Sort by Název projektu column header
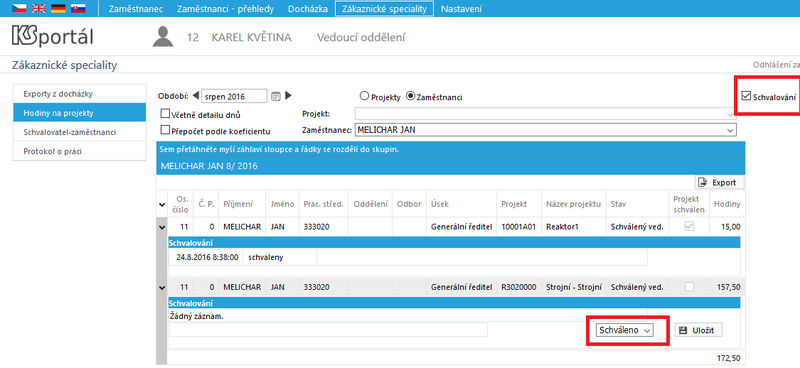Viewport: 800px width, 368px height. 573,204
